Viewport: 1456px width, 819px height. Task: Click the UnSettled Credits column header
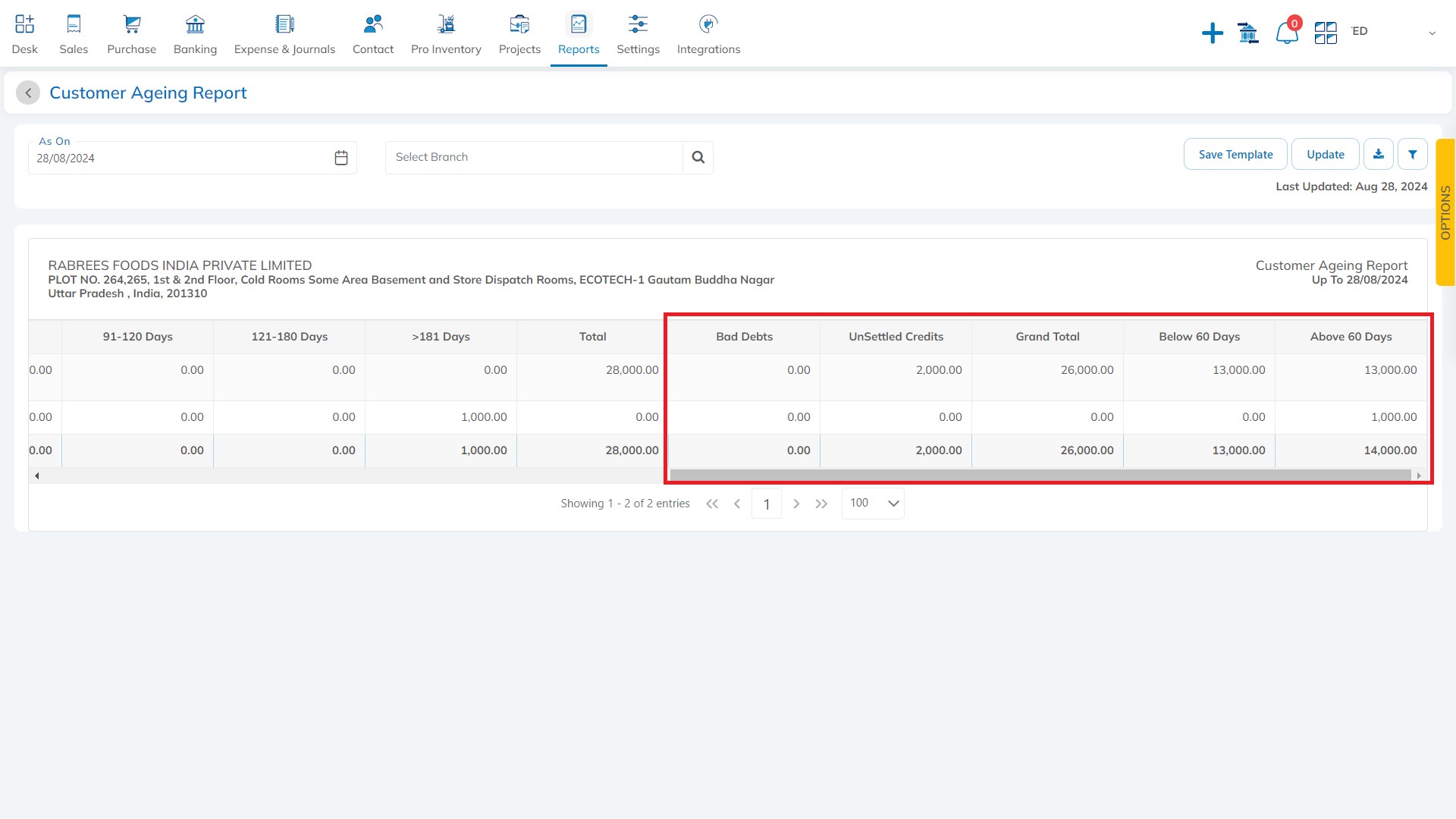coord(896,337)
